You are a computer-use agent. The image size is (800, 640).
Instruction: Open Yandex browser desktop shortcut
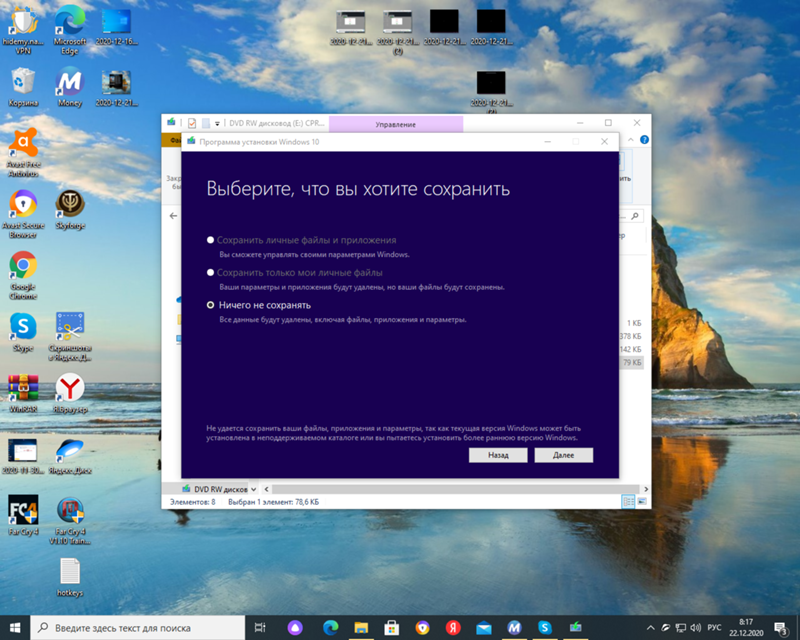[70, 393]
